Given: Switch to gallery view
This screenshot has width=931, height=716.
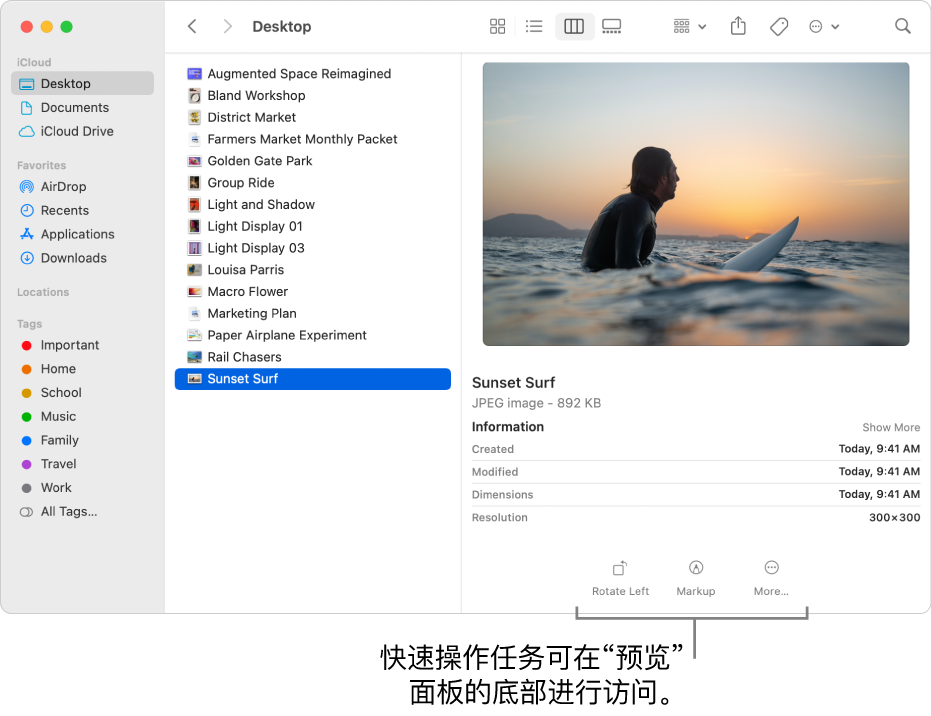Looking at the screenshot, I should click(611, 26).
